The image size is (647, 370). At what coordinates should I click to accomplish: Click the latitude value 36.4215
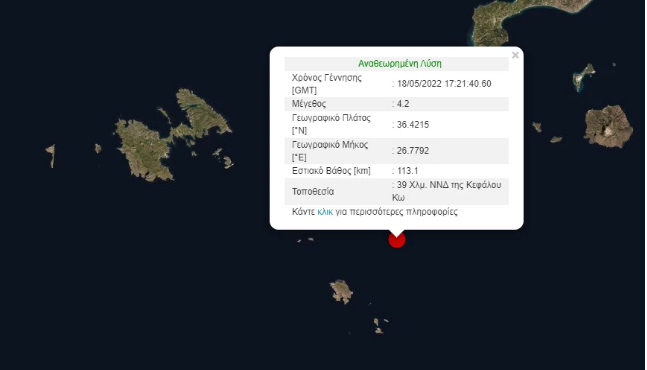pyautogui.click(x=413, y=125)
